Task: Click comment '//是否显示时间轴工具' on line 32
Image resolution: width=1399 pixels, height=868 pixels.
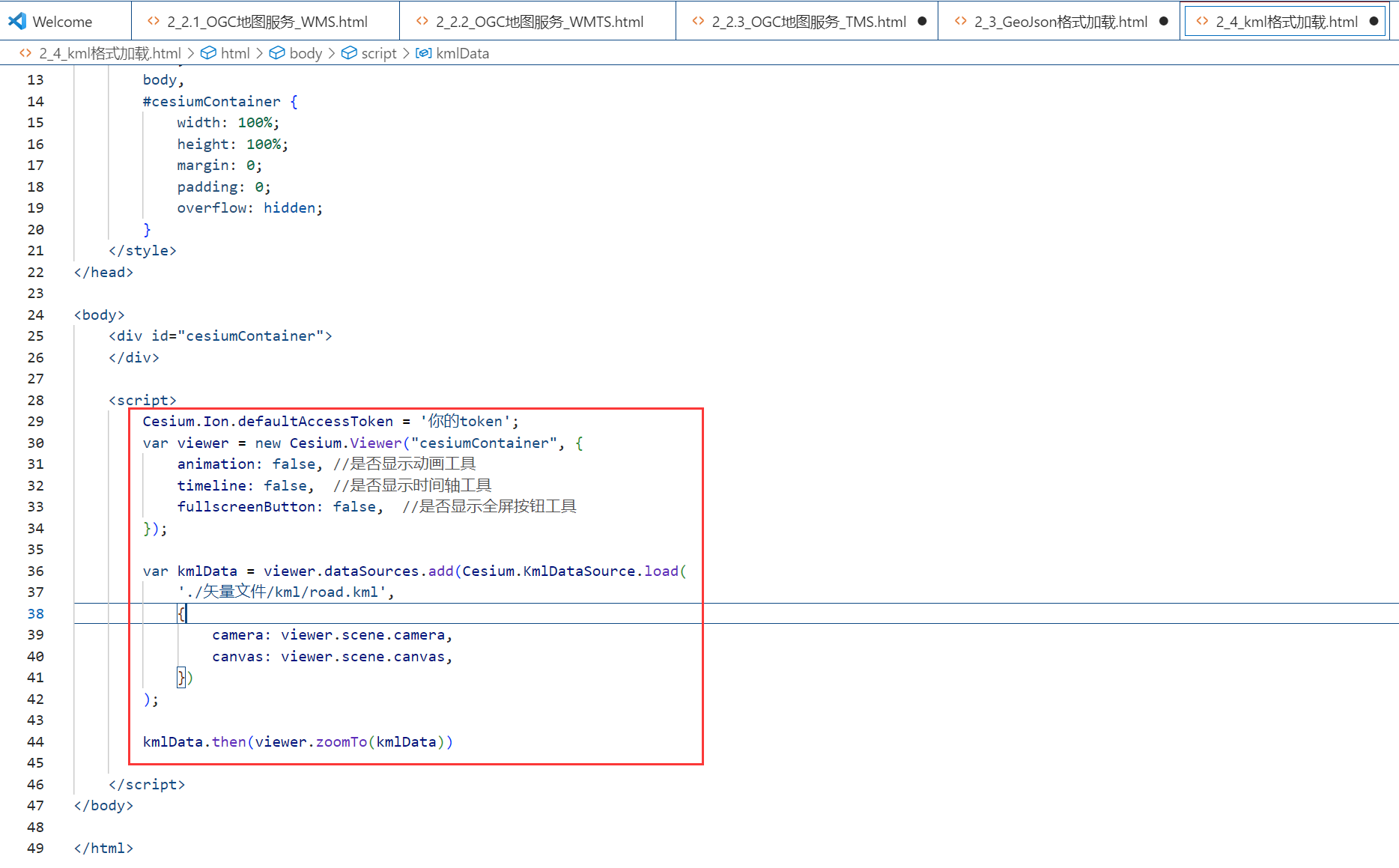Action: [x=413, y=486]
